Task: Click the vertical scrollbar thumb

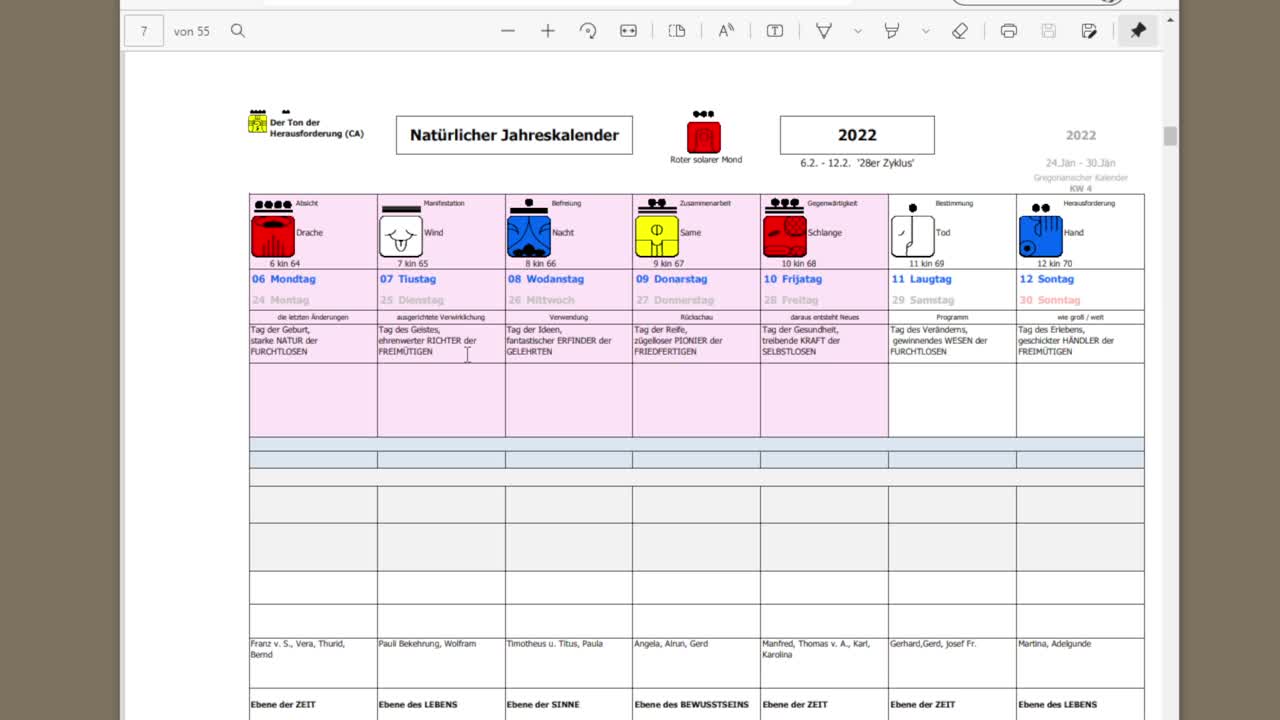Action: 1170,136
